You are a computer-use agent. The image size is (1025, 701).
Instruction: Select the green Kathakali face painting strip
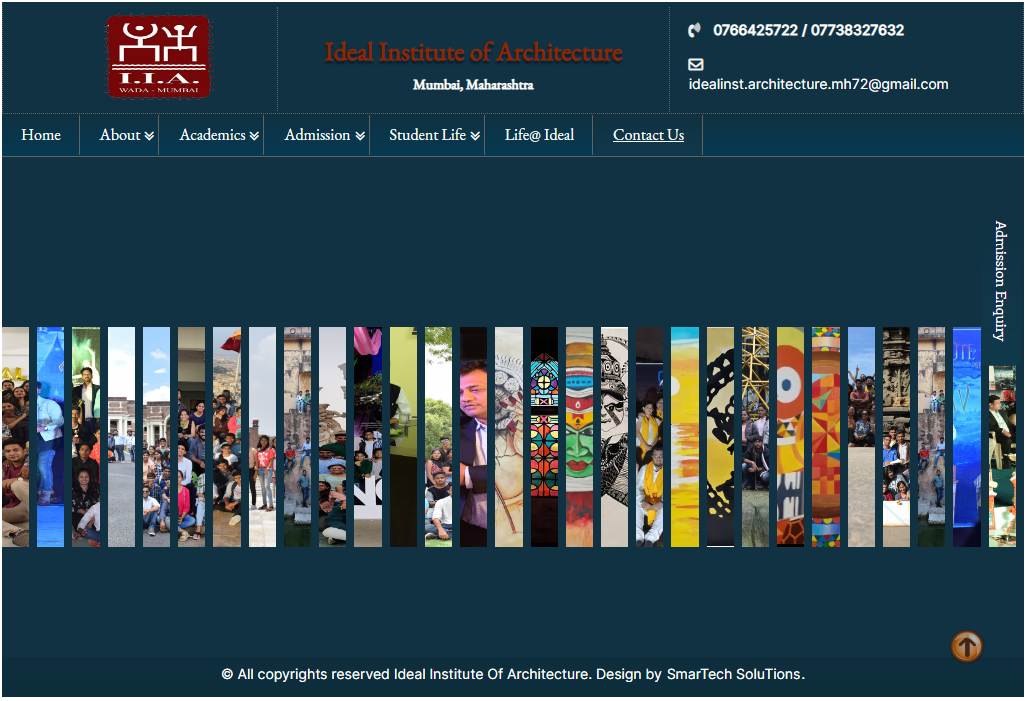coord(579,437)
